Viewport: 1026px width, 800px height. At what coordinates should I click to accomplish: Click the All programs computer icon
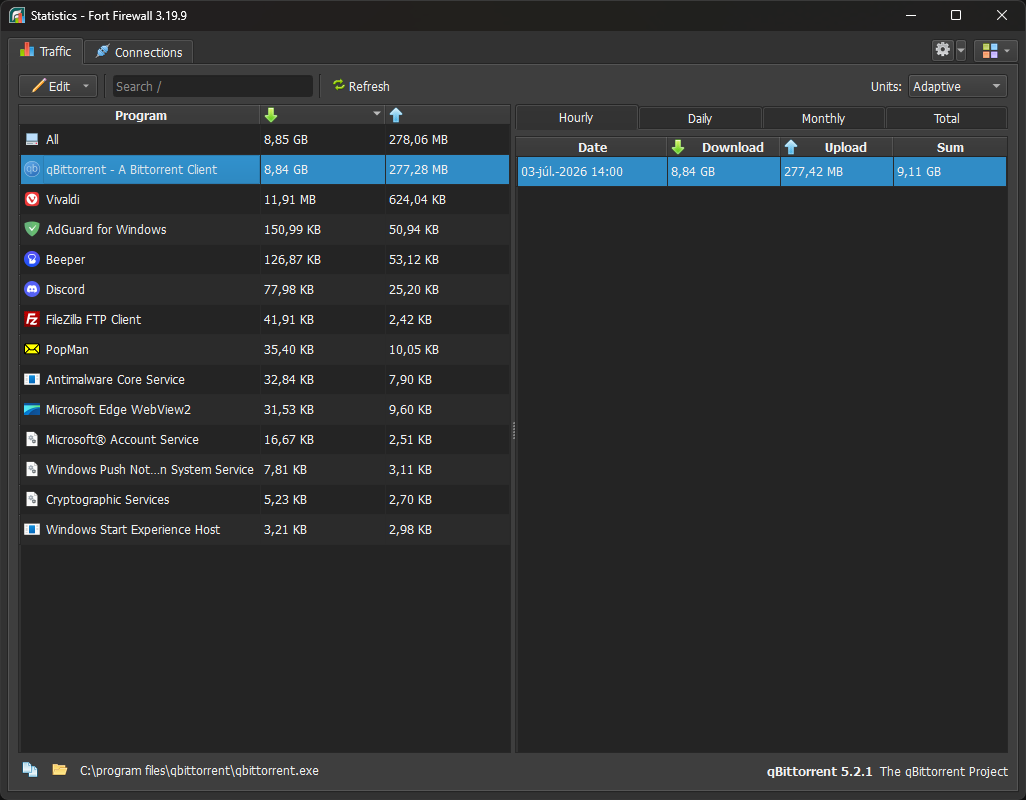point(31,139)
